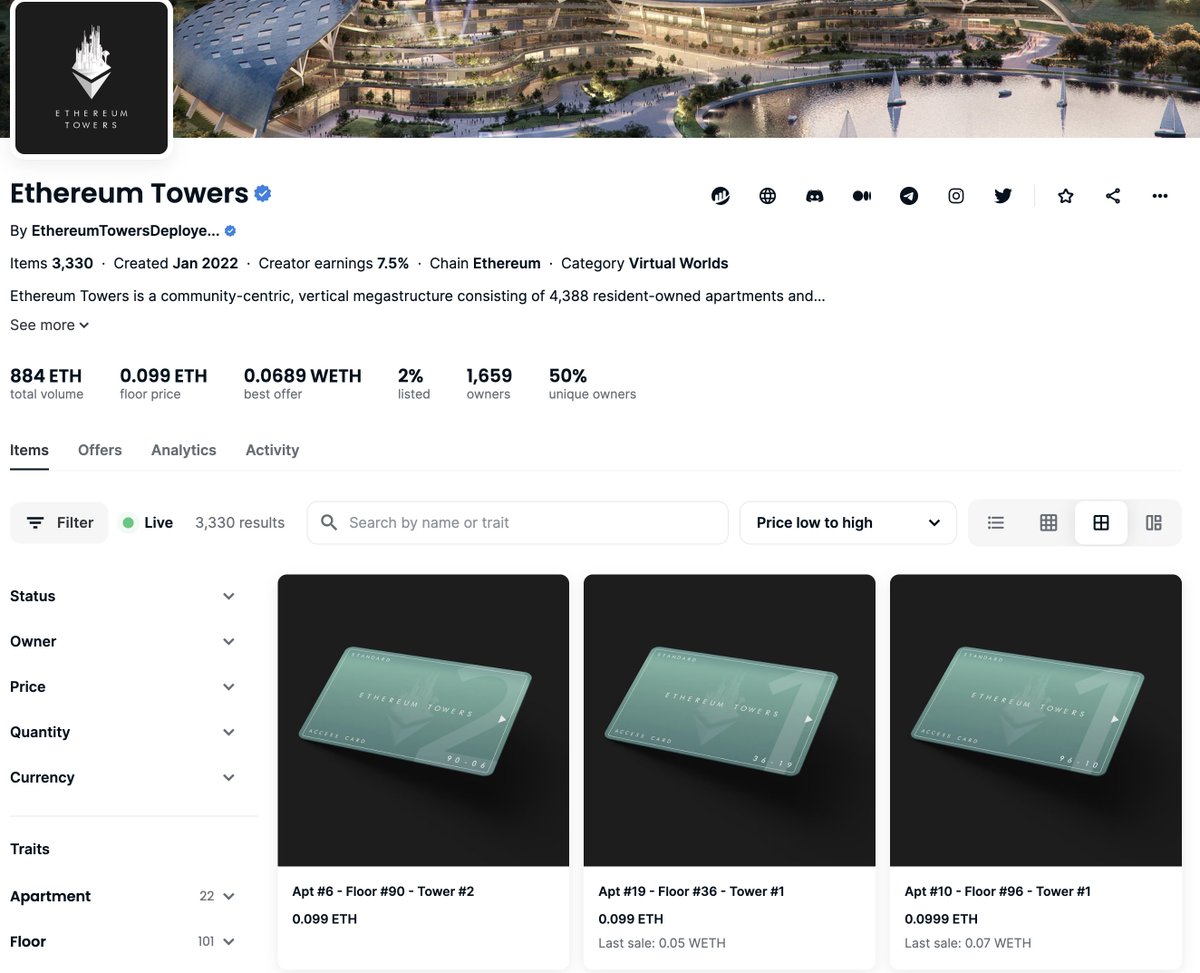This screenshot has height=973, width=1200.
Task: Open the Discord icon link
Action: (815, 196)
